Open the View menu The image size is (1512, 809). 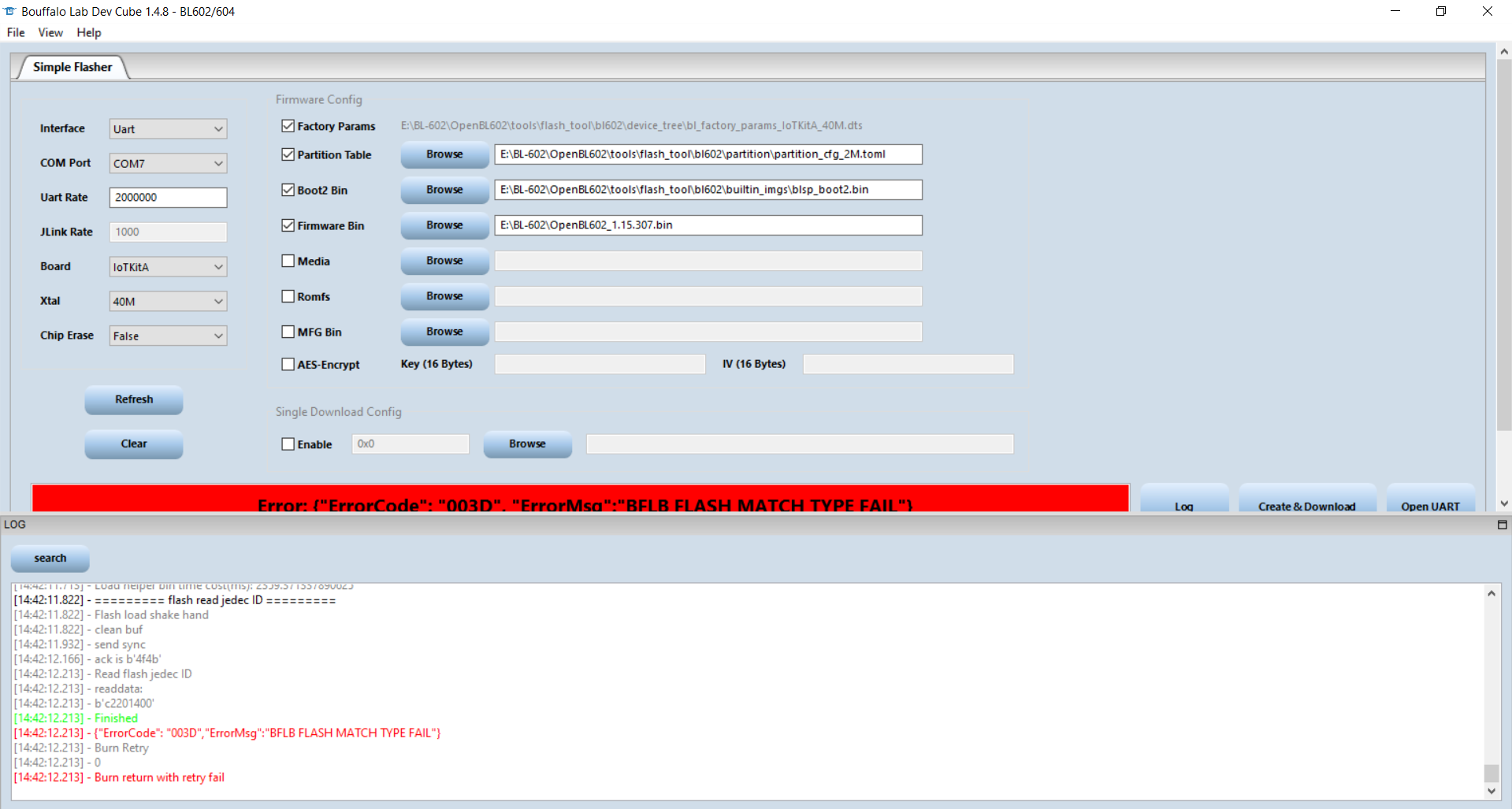coord(50,32)
